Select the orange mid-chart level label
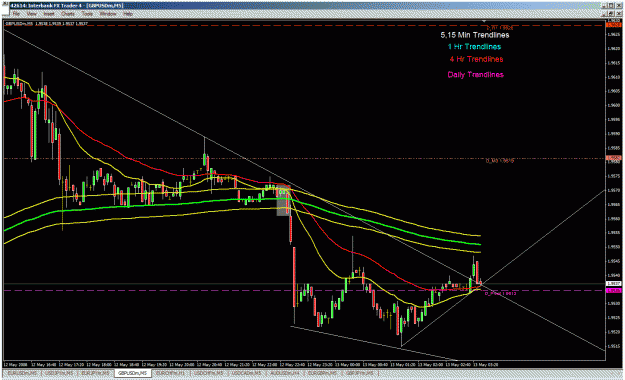 500,161
